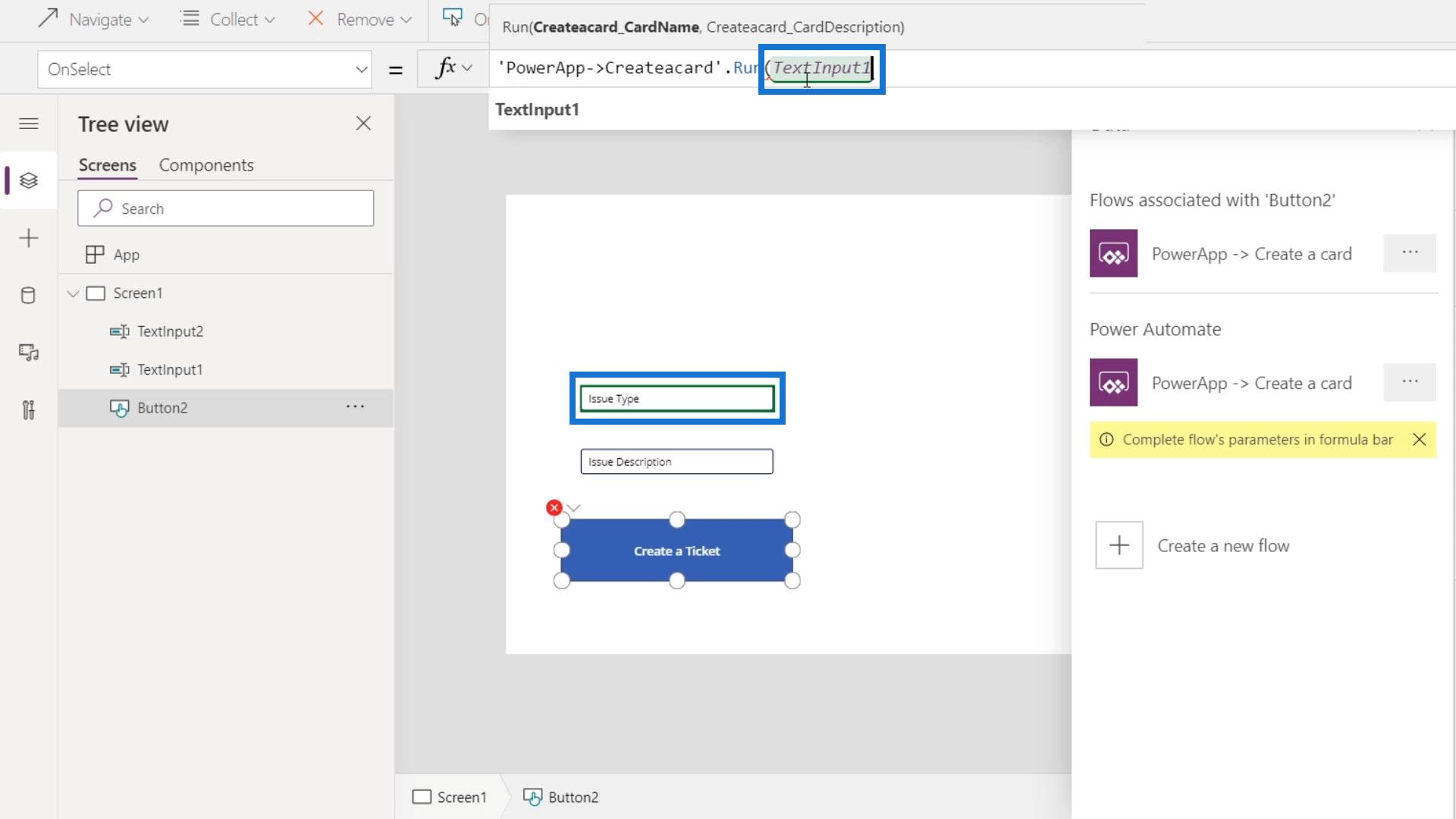Click the Tree view Search field
The width and height of the screenshot is (1456, 819).
point(225,209)
